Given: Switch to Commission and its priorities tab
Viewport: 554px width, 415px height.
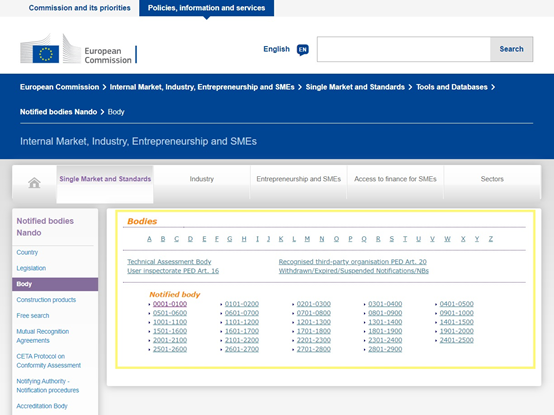Looking at the screenshot, I should 79,8.
